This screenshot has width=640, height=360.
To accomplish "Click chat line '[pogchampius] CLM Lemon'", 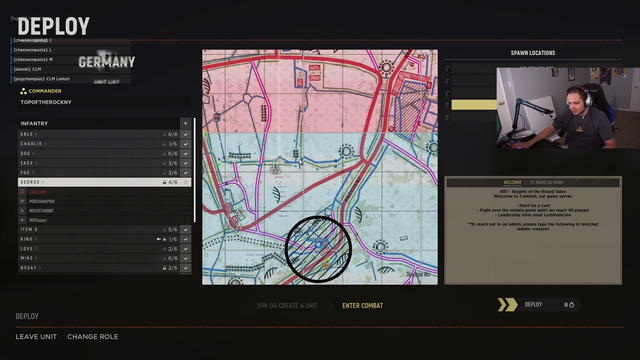I will tap(42, 79).
